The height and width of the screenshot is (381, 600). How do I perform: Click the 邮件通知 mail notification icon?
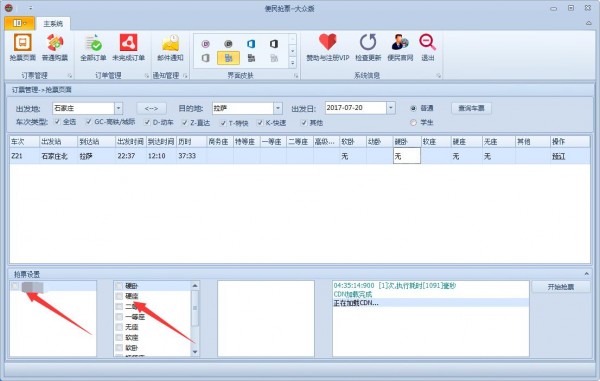[170, 42]
